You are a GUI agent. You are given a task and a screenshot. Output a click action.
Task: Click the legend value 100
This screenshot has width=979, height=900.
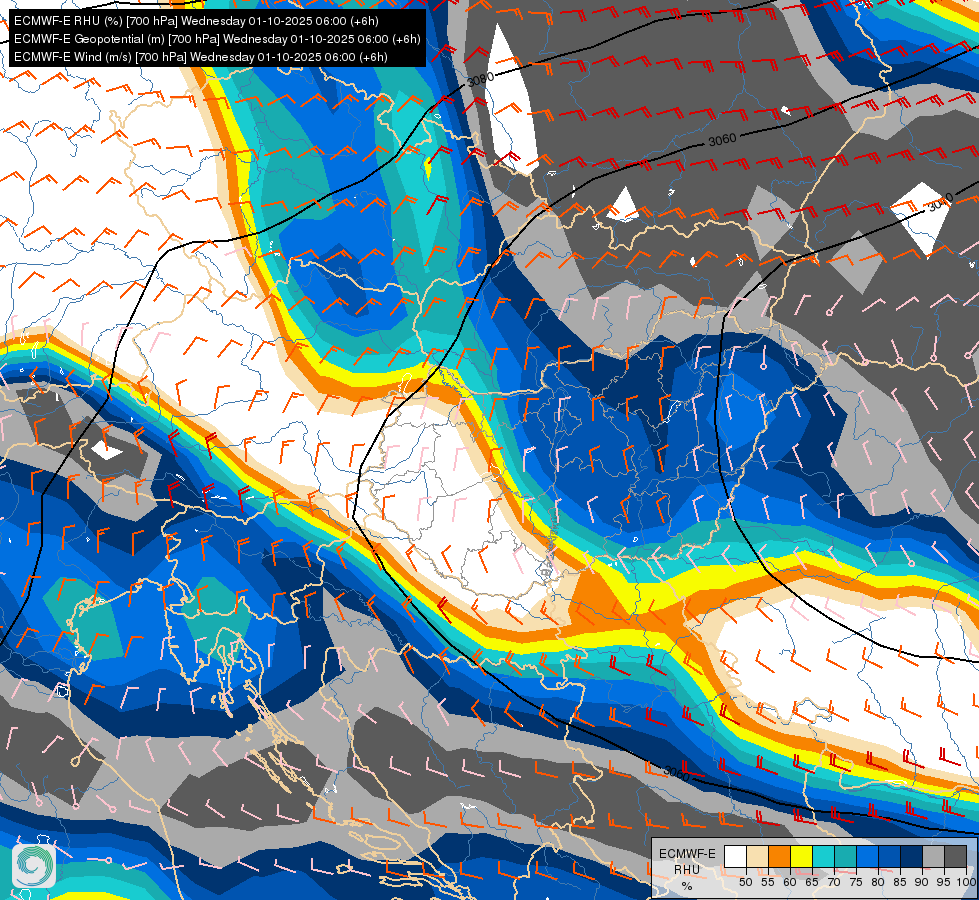pos(966,882)
